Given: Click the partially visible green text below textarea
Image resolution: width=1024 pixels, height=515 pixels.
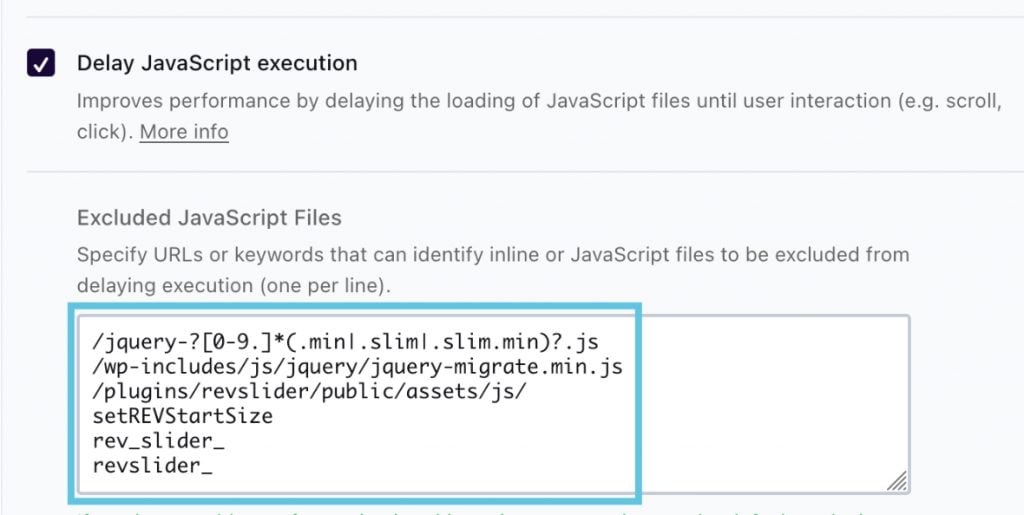Looking at the screenshot, I should pyautogui.click(x=400, y=511).
